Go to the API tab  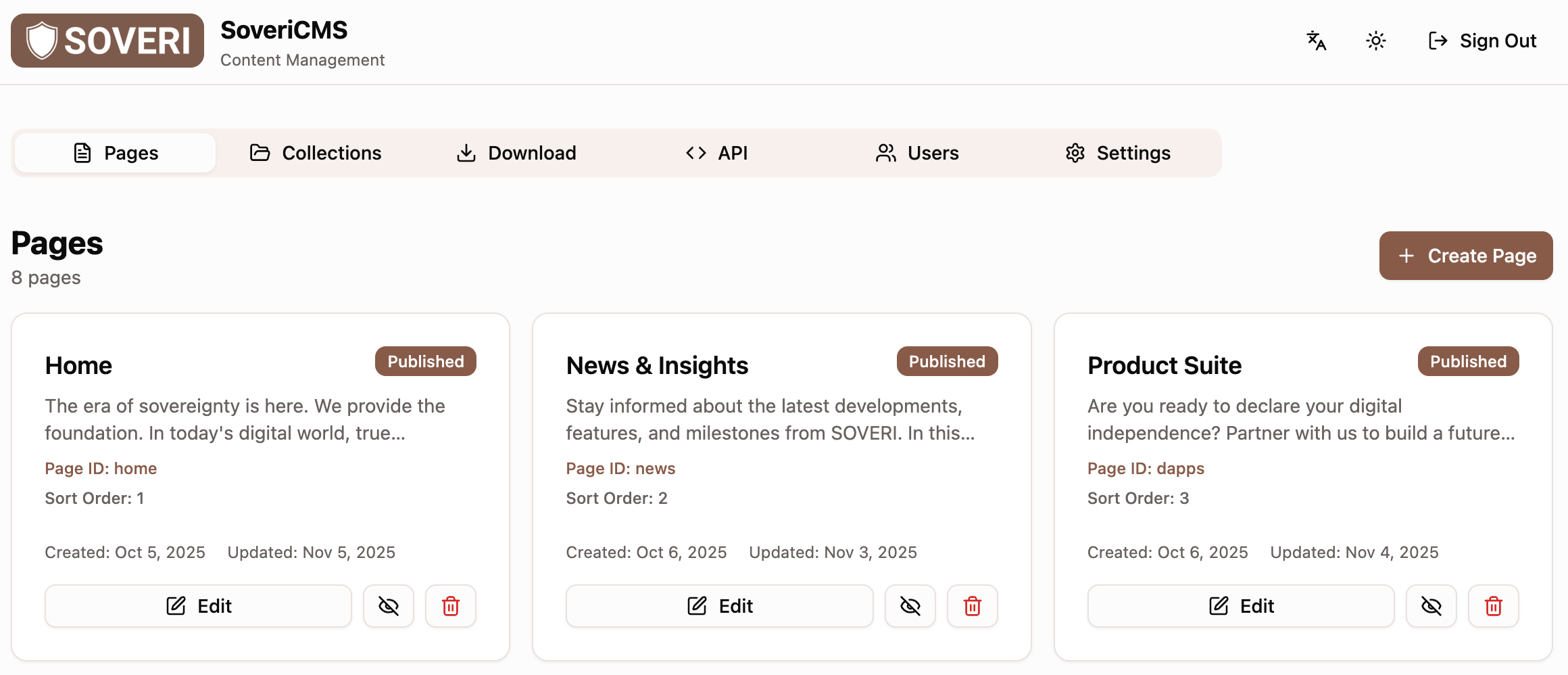(716, 153)
